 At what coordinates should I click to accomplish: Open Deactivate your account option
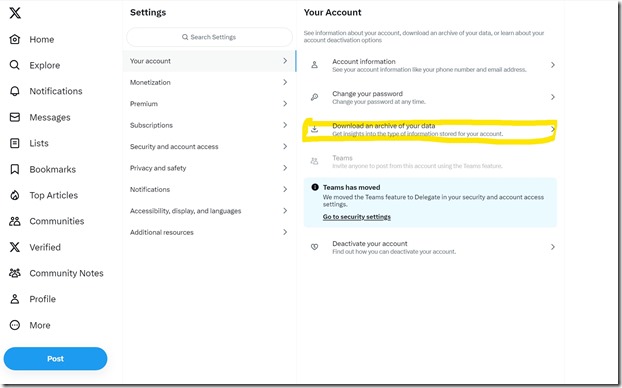point(430,247)
